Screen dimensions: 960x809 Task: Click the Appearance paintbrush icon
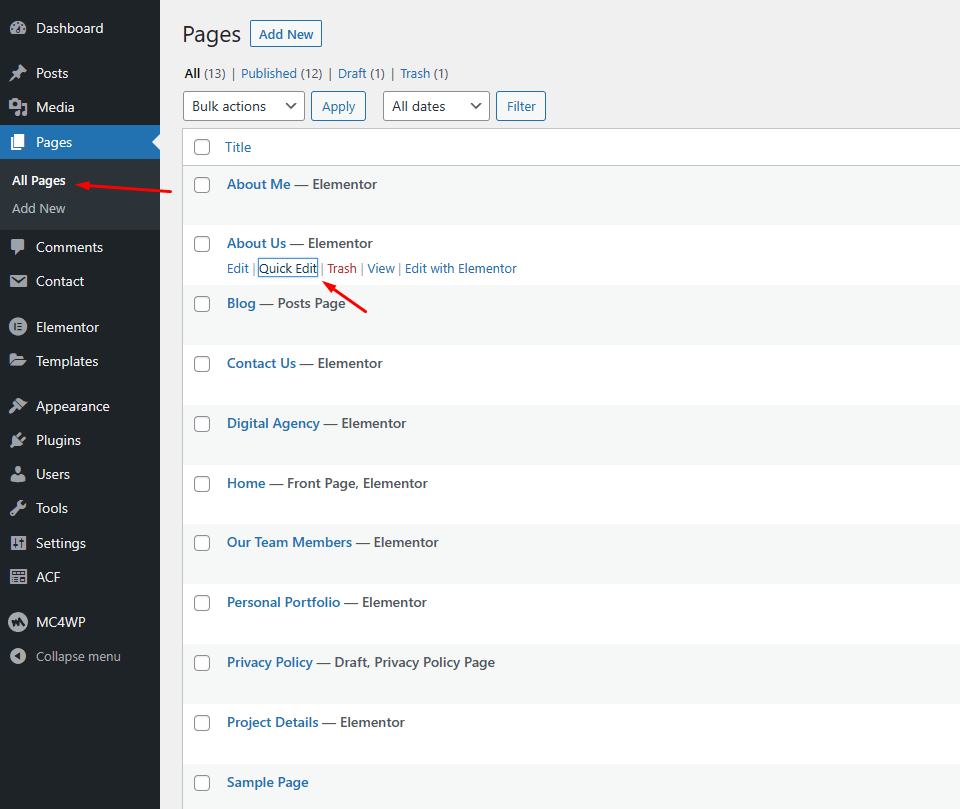(18, 406)
